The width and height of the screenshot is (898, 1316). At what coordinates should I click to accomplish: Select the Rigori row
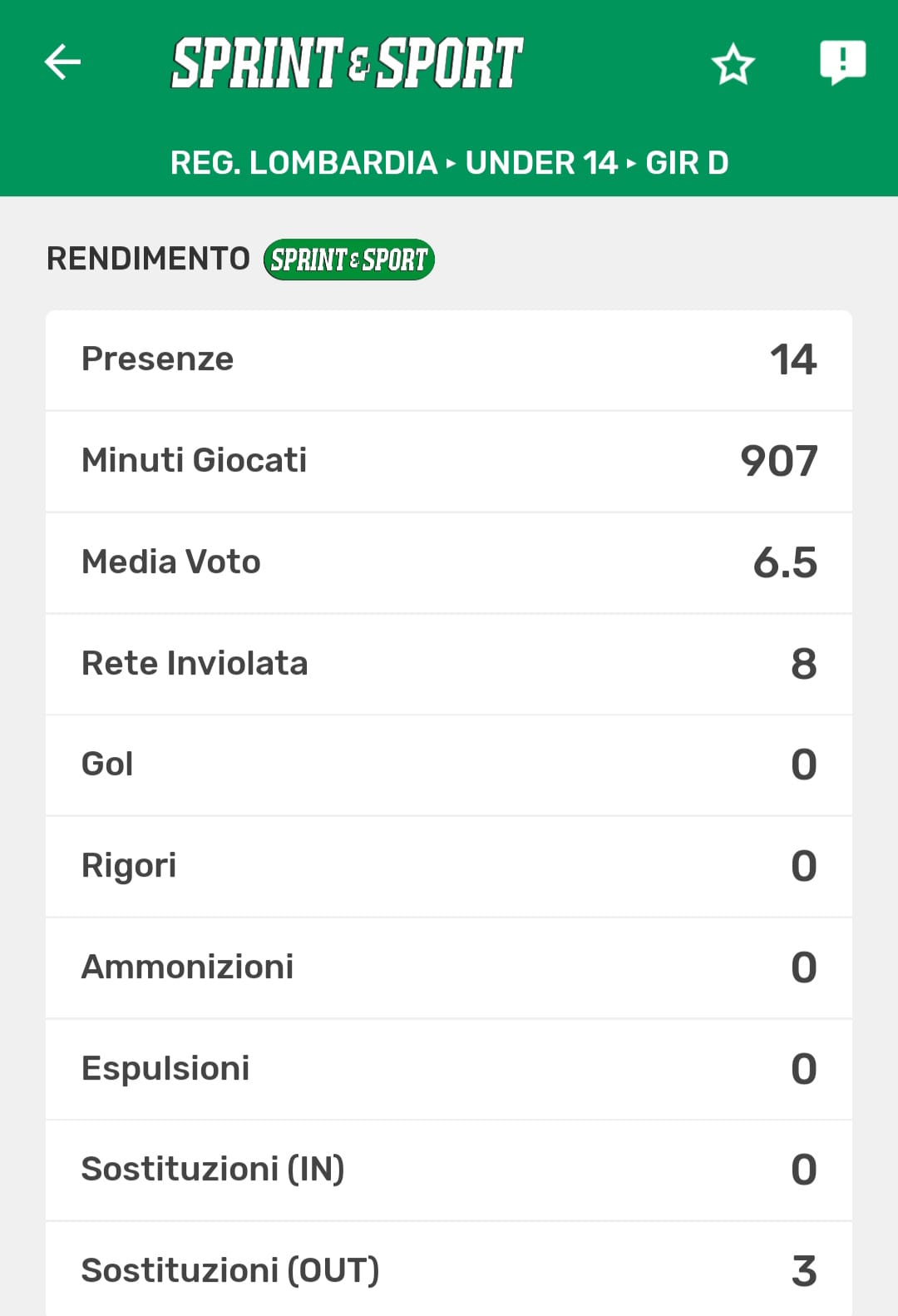click(x=449, y=866)
